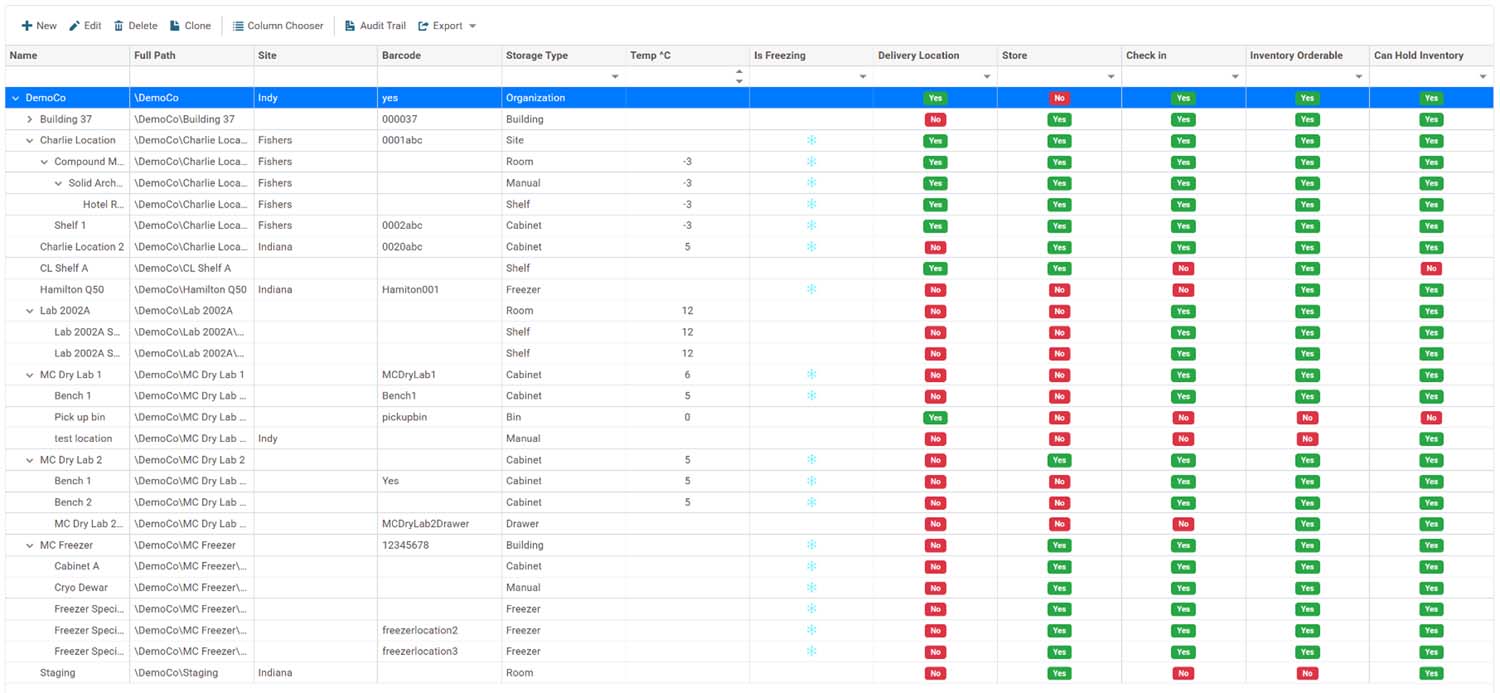This screenshot has height=693, width=1500.
Task: Click the Name column filter input field
Action: click(x=67, y=77)
